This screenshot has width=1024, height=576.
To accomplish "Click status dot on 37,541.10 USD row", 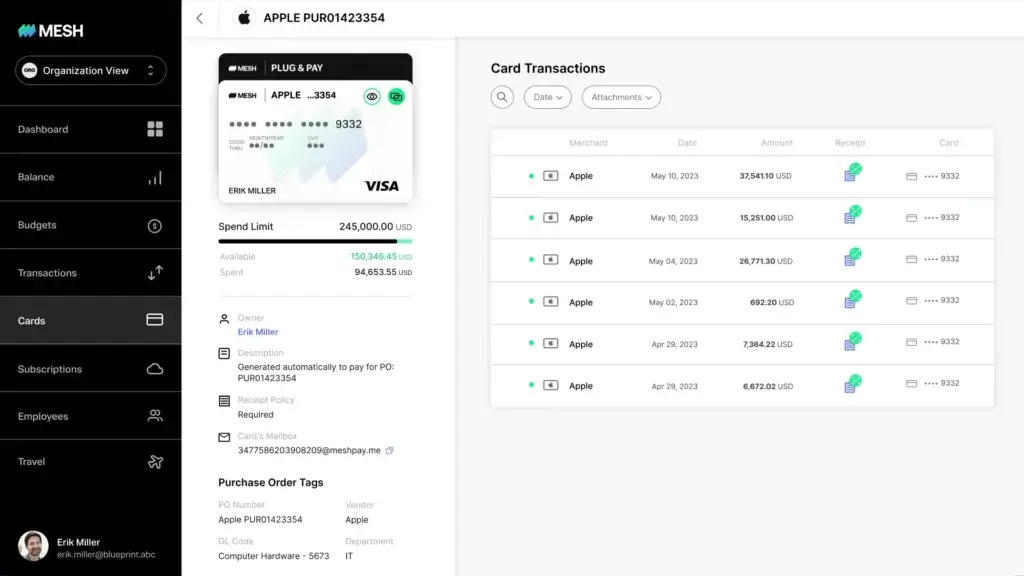I will [x=532, y=176].
